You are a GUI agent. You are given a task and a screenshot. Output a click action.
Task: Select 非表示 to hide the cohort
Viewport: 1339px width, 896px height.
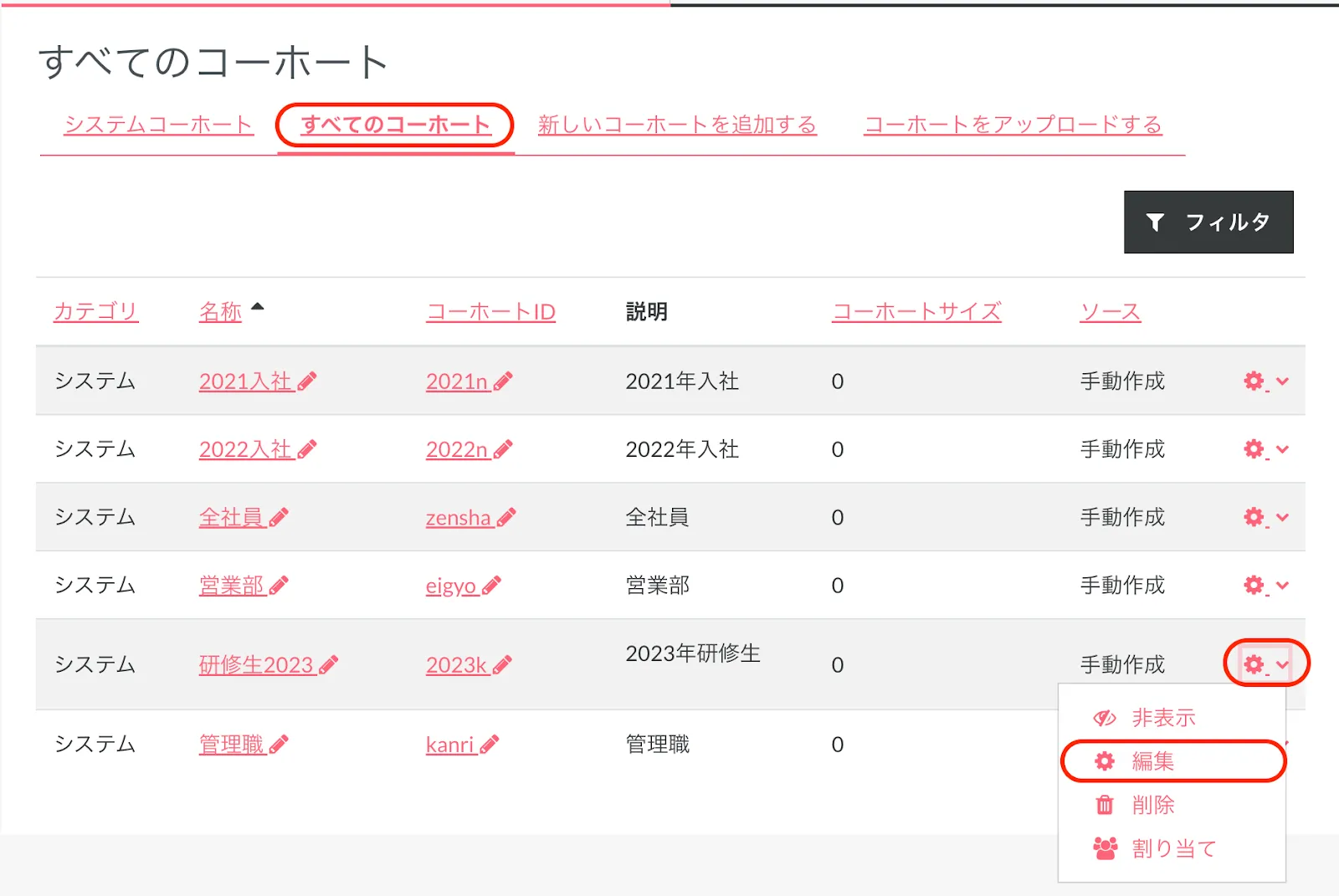(x=1162, y=718)
